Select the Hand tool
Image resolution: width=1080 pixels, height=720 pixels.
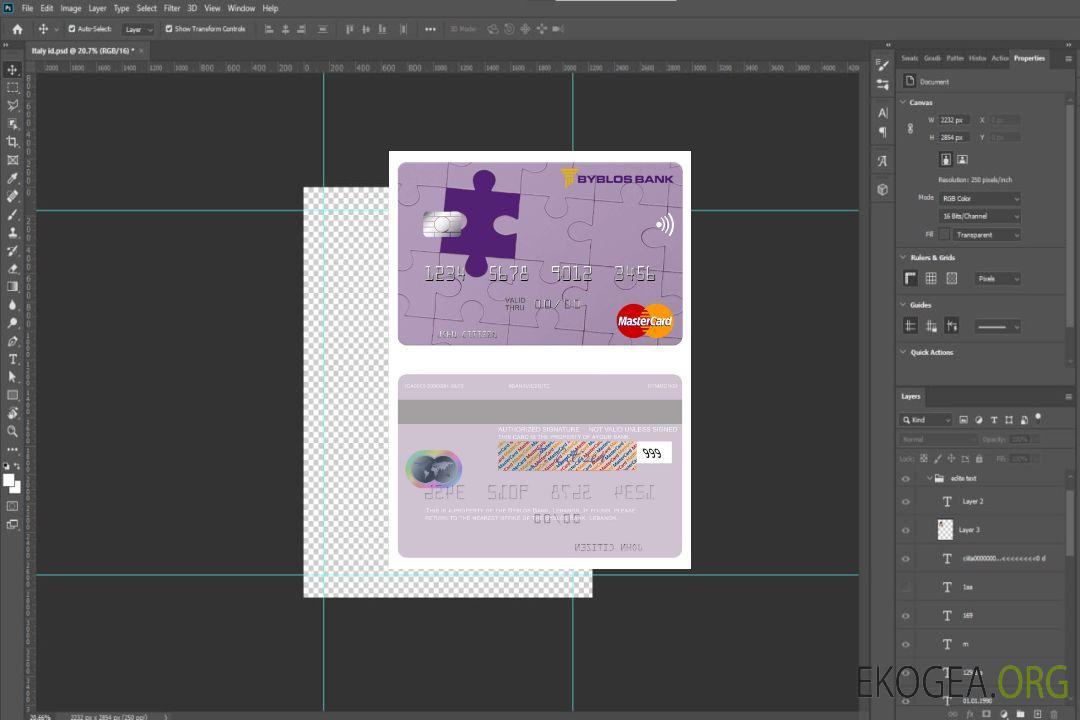coord(12,413)
